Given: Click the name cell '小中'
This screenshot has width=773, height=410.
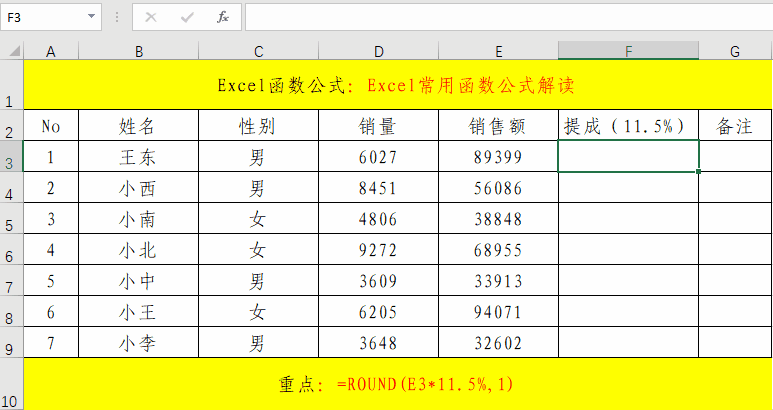Looking at the screenshot, I should (139, 281).
